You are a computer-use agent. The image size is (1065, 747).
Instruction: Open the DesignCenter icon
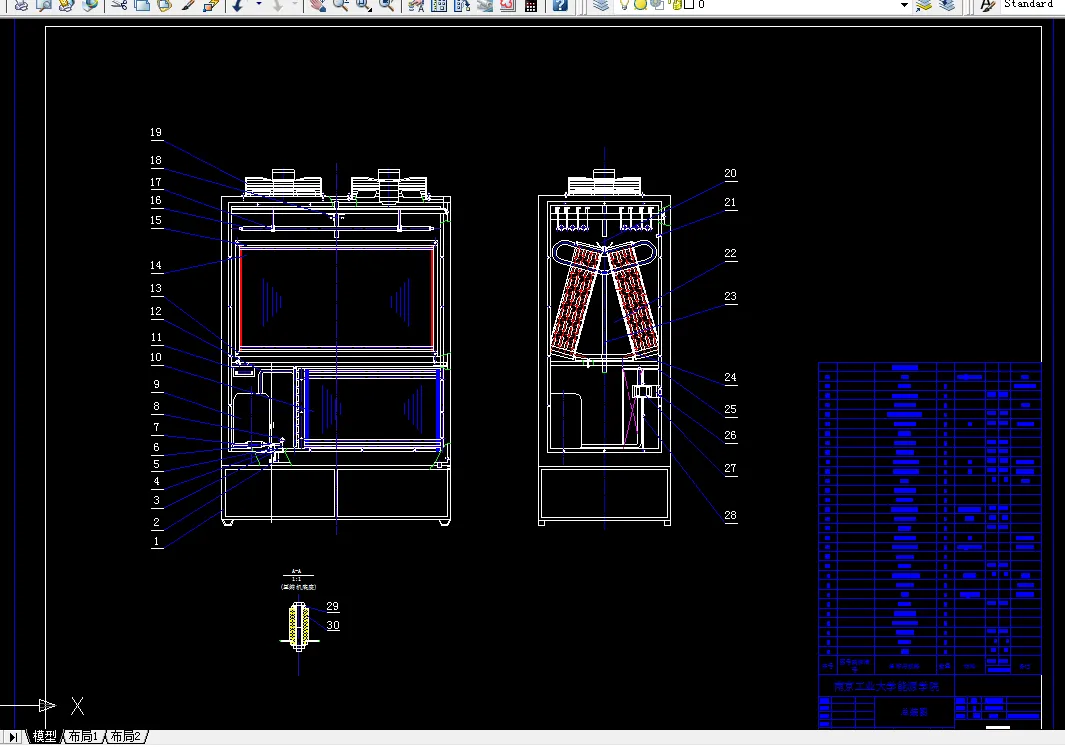point(439,5)
